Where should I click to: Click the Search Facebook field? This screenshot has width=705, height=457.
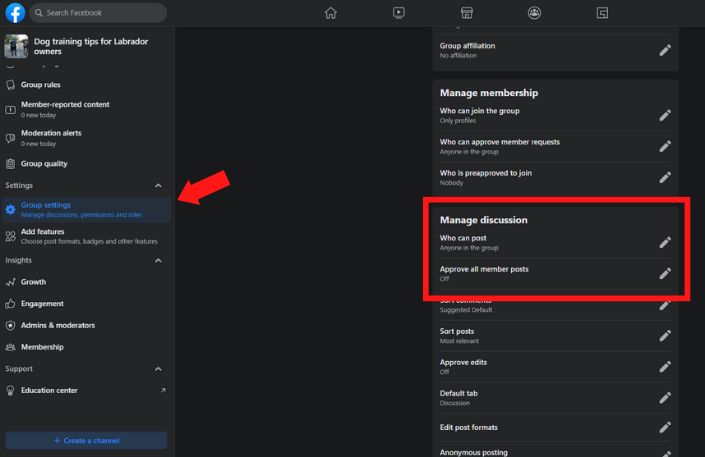click(98, 13)
